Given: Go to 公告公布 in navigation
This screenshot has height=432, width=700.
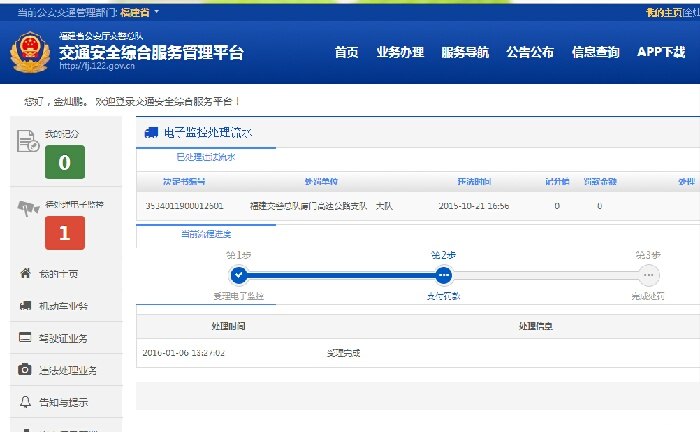Looking at the screenshot, I should pyautogui.click(x=530, y=52).
